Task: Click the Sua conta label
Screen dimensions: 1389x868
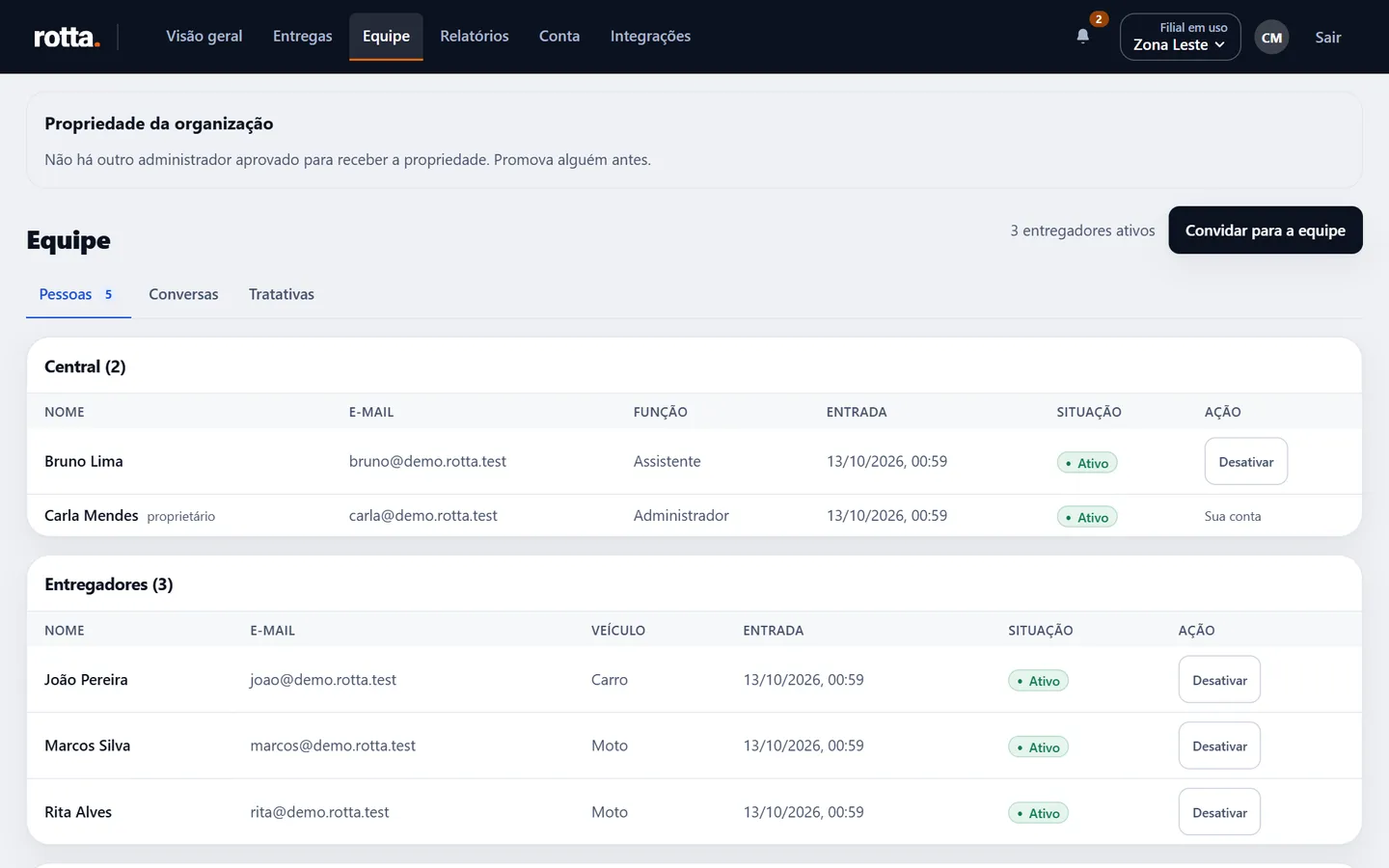Action: pos(1233,516)
